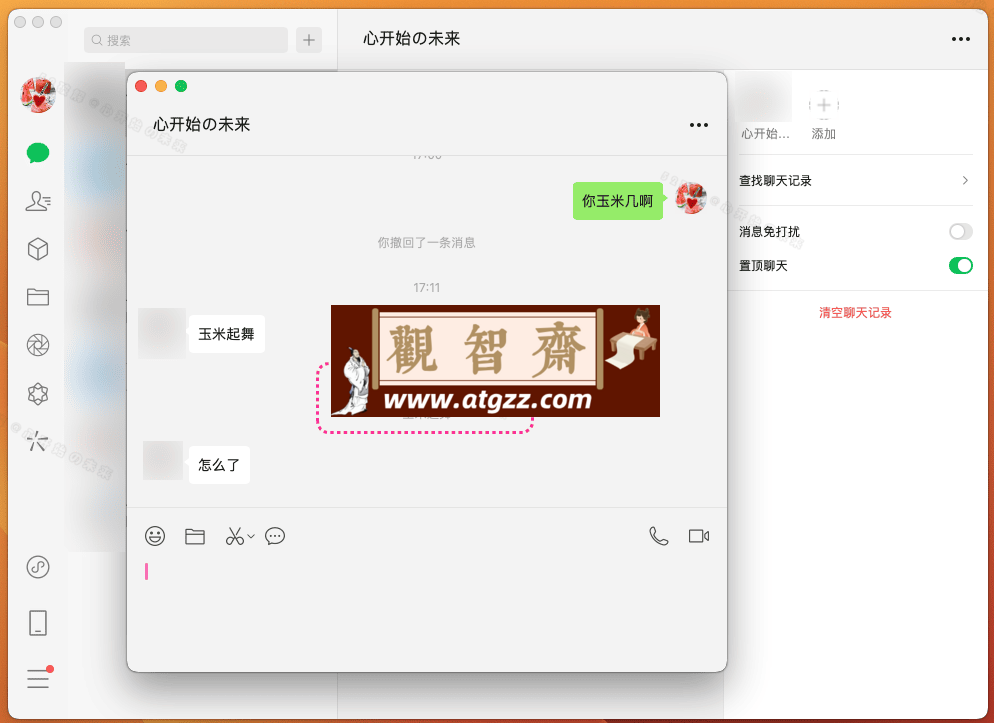
Task: Open the emoji picker in chat popup
Action: [155, 536]
